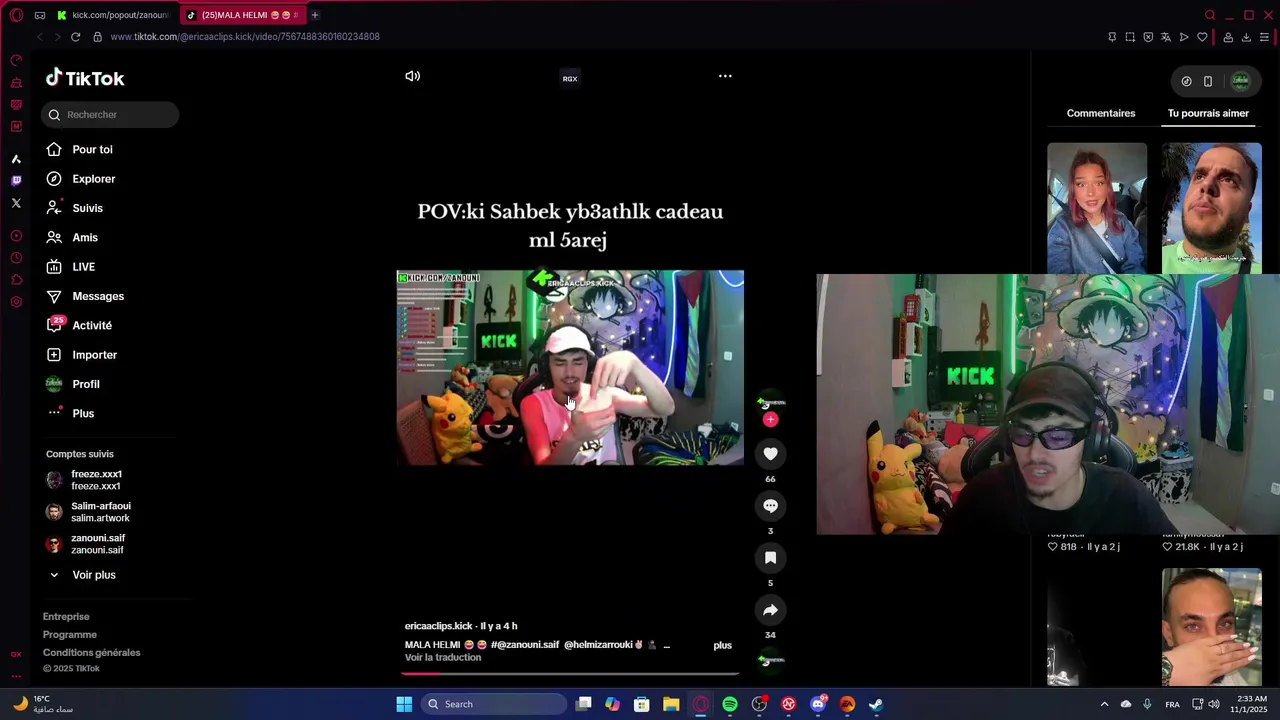Open Profil page
The height and width of the screenshot is (720, 1280).
coord(72,384)
